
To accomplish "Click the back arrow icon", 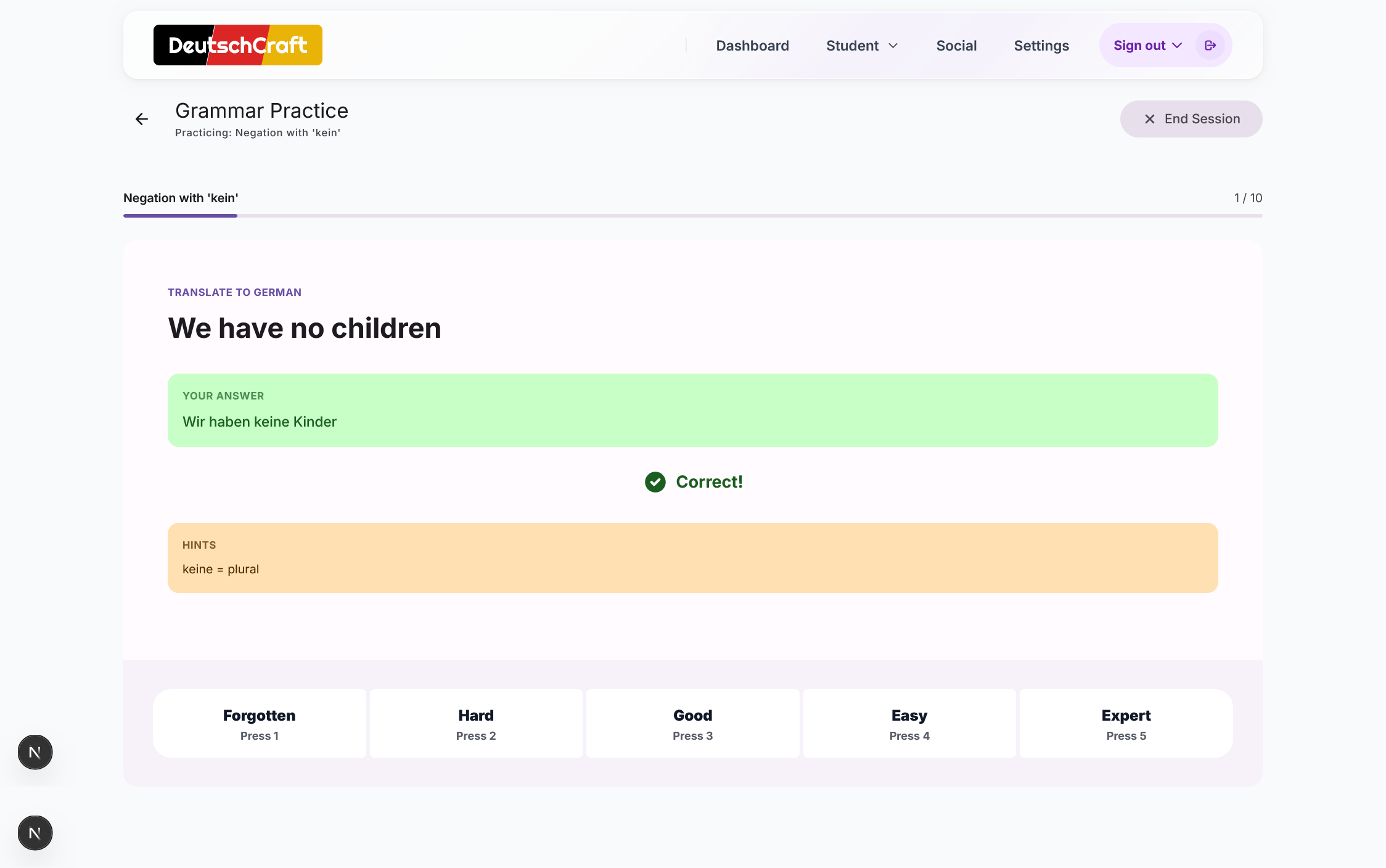I will (142, 119).
